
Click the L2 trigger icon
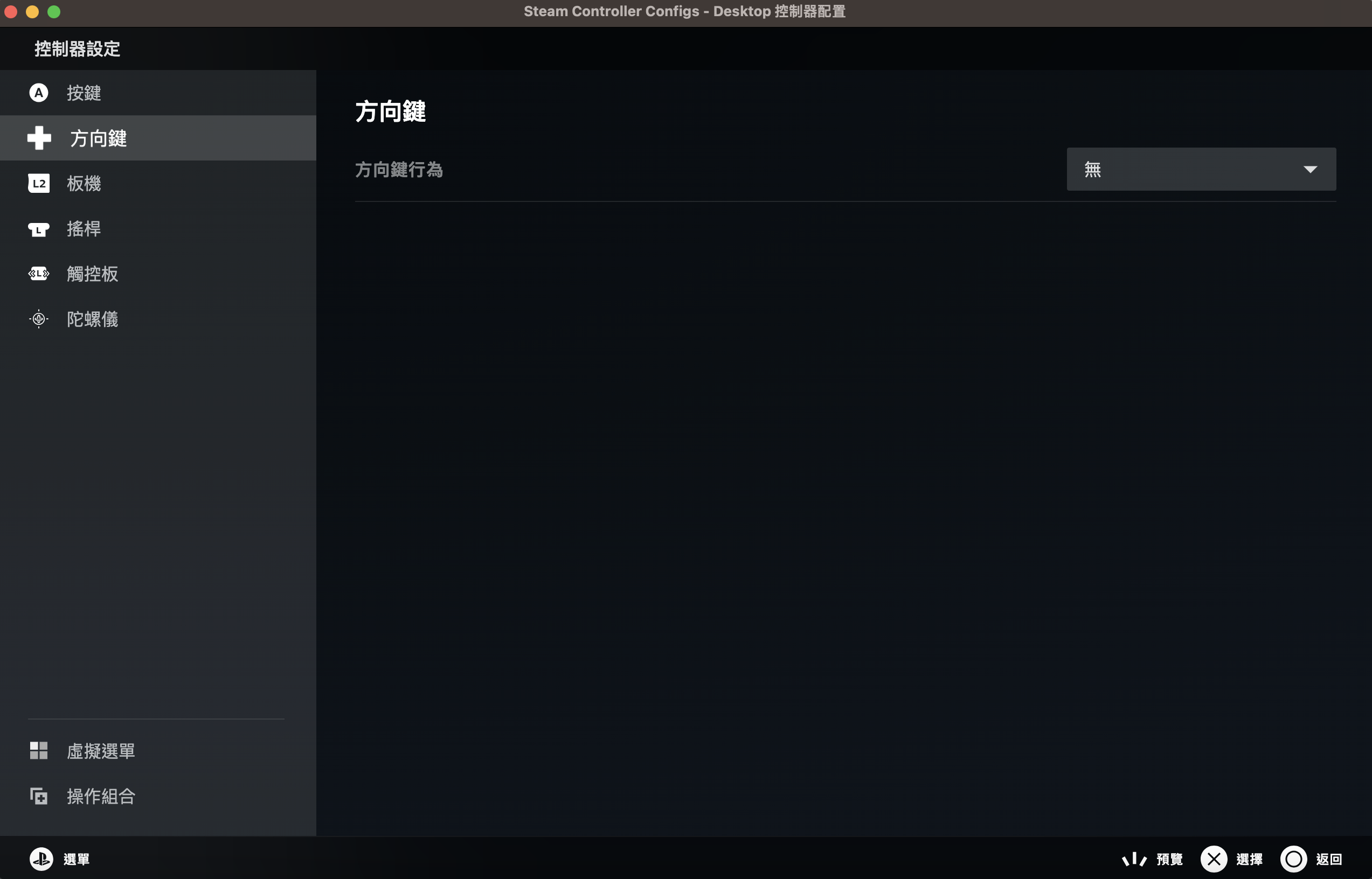(39, 183)
